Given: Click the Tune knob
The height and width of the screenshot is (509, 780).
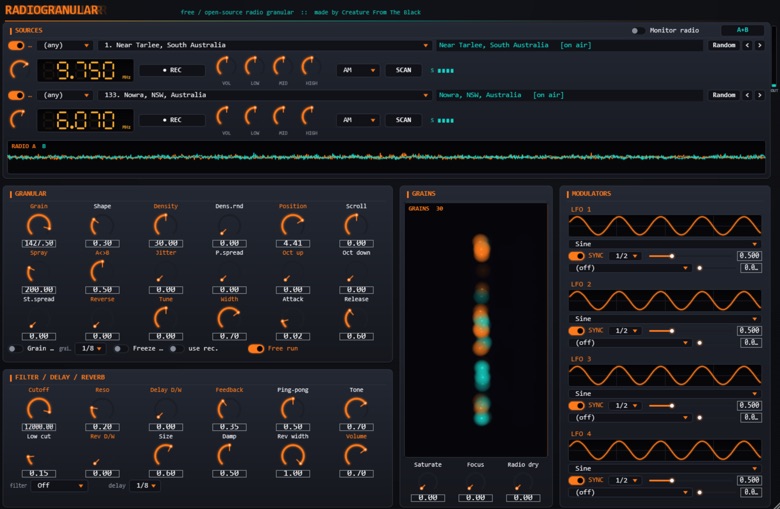Looking at the screenshot, I should pyautogui.click(x=166, y=318).
